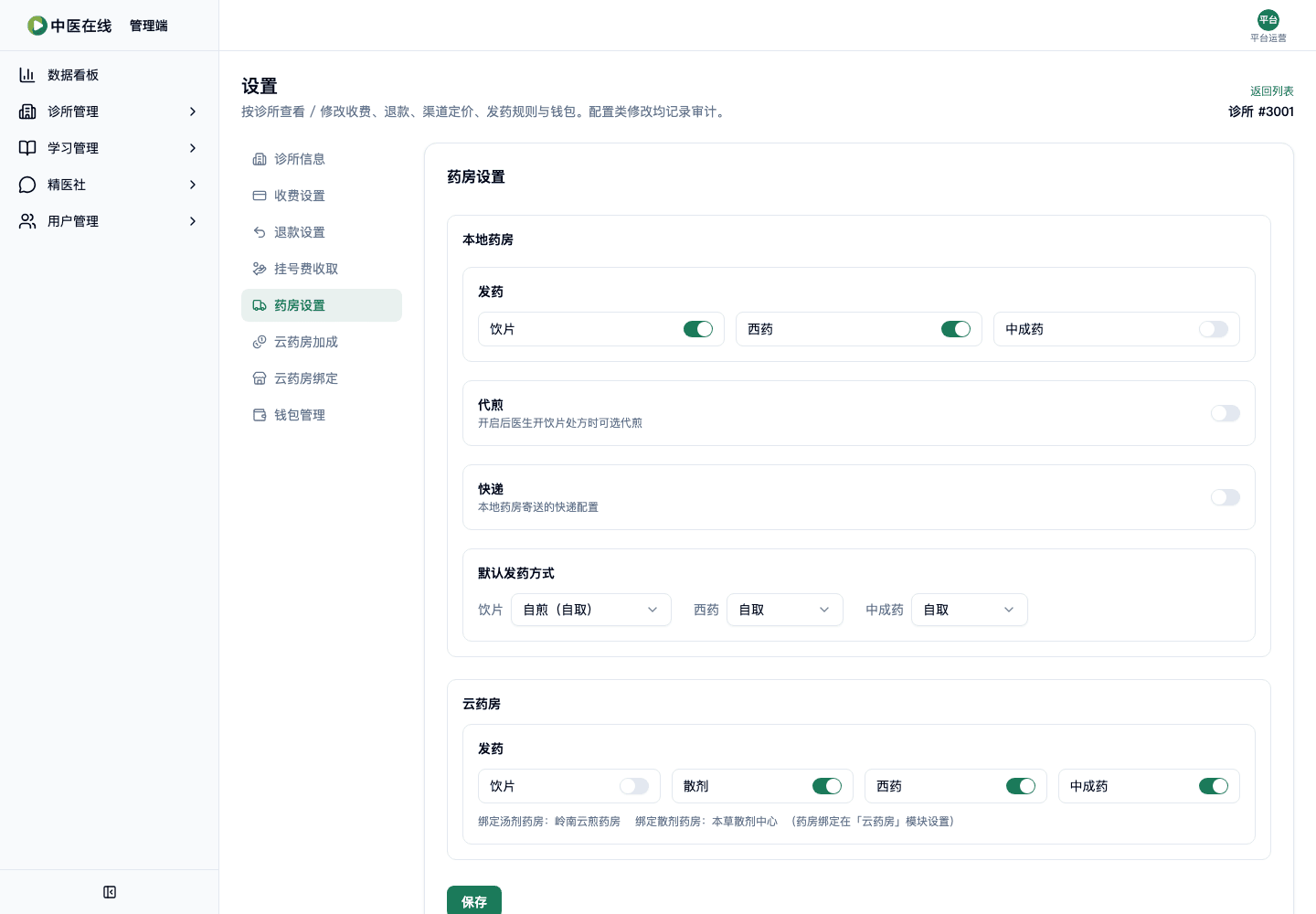Turn off local pharmacy 西药 dispensing
Screen dimensions: 1316x914
click(x=956, y=329)
